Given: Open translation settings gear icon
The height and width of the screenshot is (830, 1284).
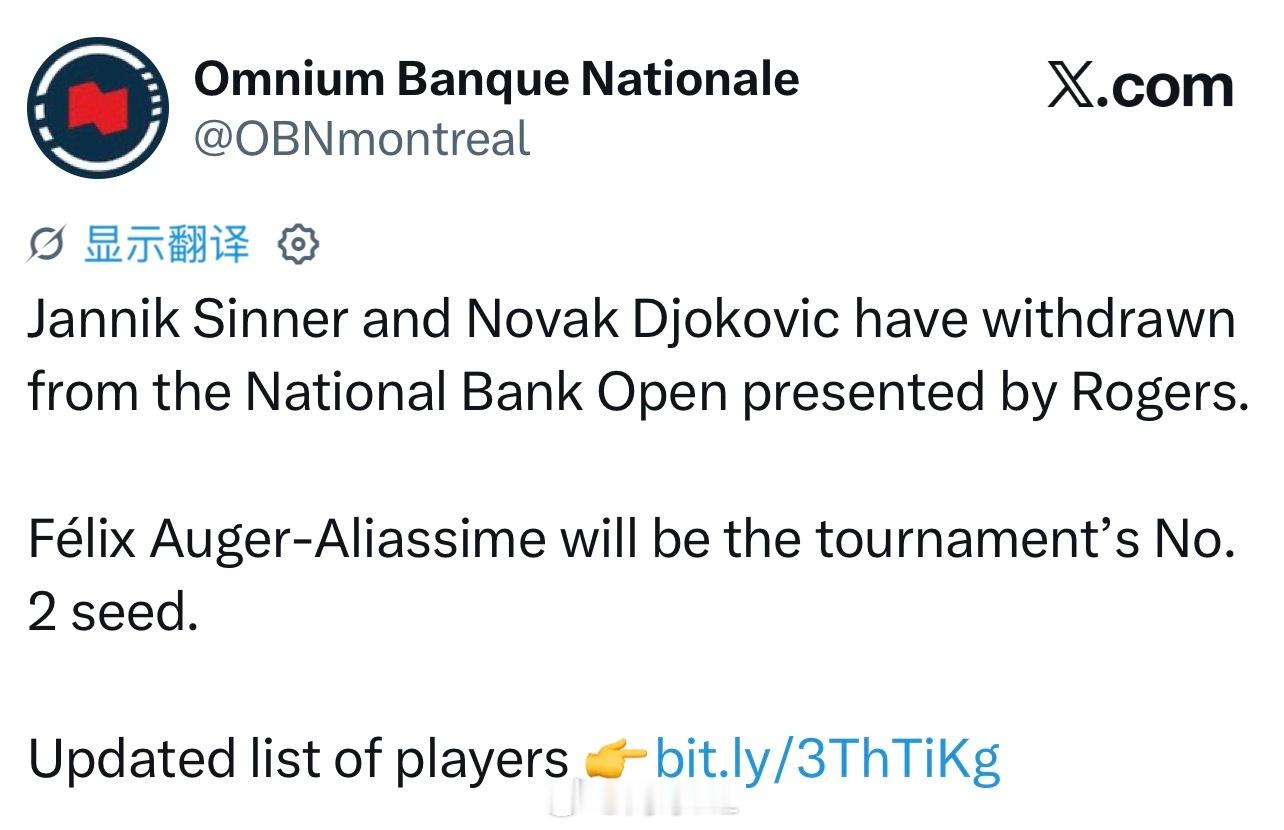Looking at the screenshot, I should pyautogui.click(x=297, y=244).
